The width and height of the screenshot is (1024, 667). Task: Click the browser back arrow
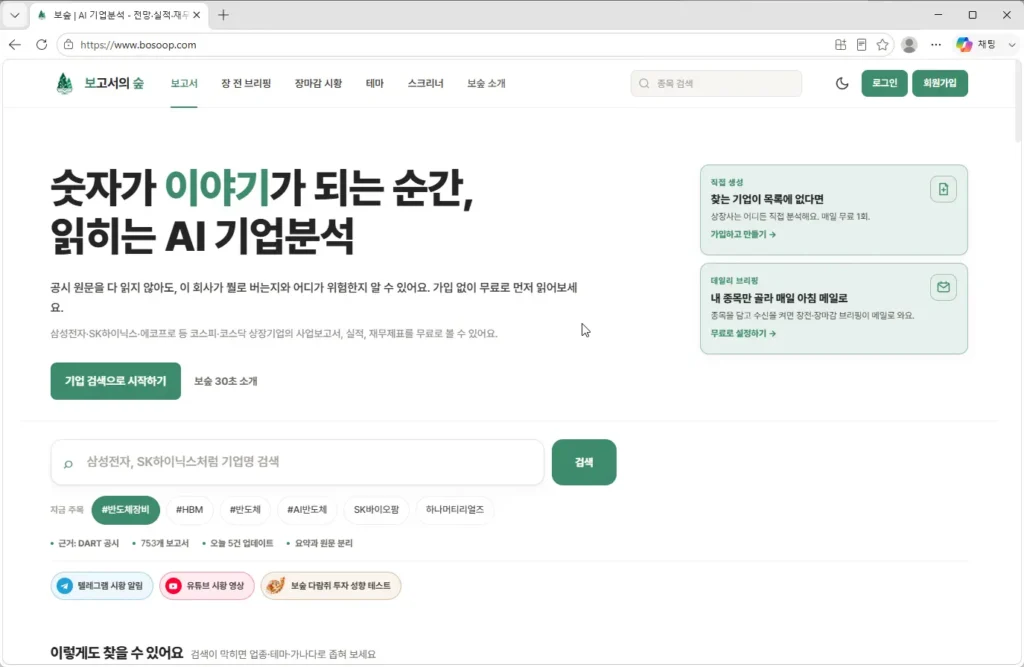coord(15,44)
